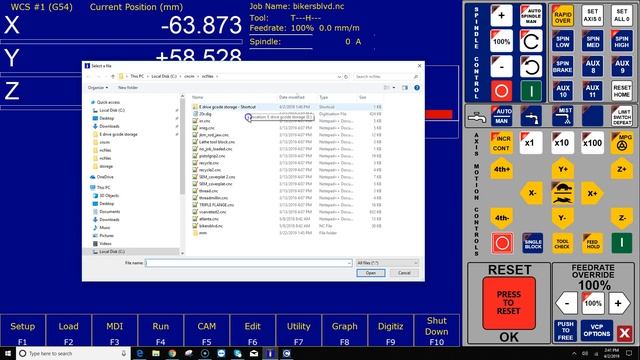Select x1 jog increment
The height and width of the screenshot is (360, 640).
coord(531,143)
